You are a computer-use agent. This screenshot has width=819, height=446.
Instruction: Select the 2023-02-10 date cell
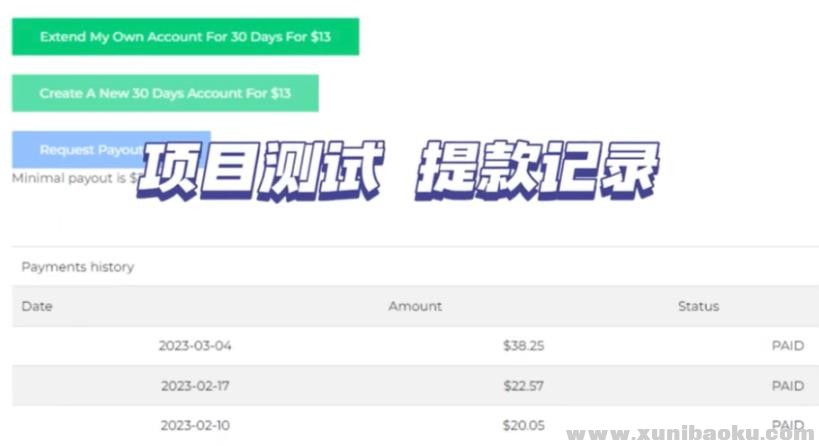click(195, 425)
